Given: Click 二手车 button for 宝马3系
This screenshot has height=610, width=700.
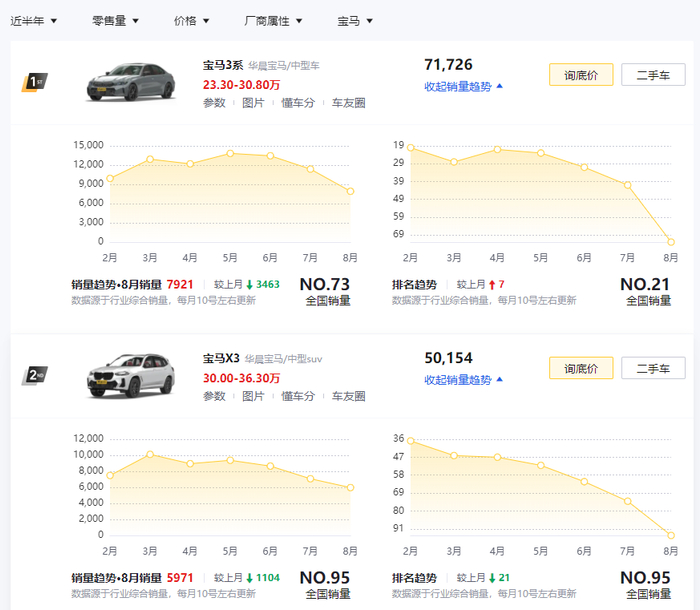Looking at the screenshot, I should [x=654, y=75].
